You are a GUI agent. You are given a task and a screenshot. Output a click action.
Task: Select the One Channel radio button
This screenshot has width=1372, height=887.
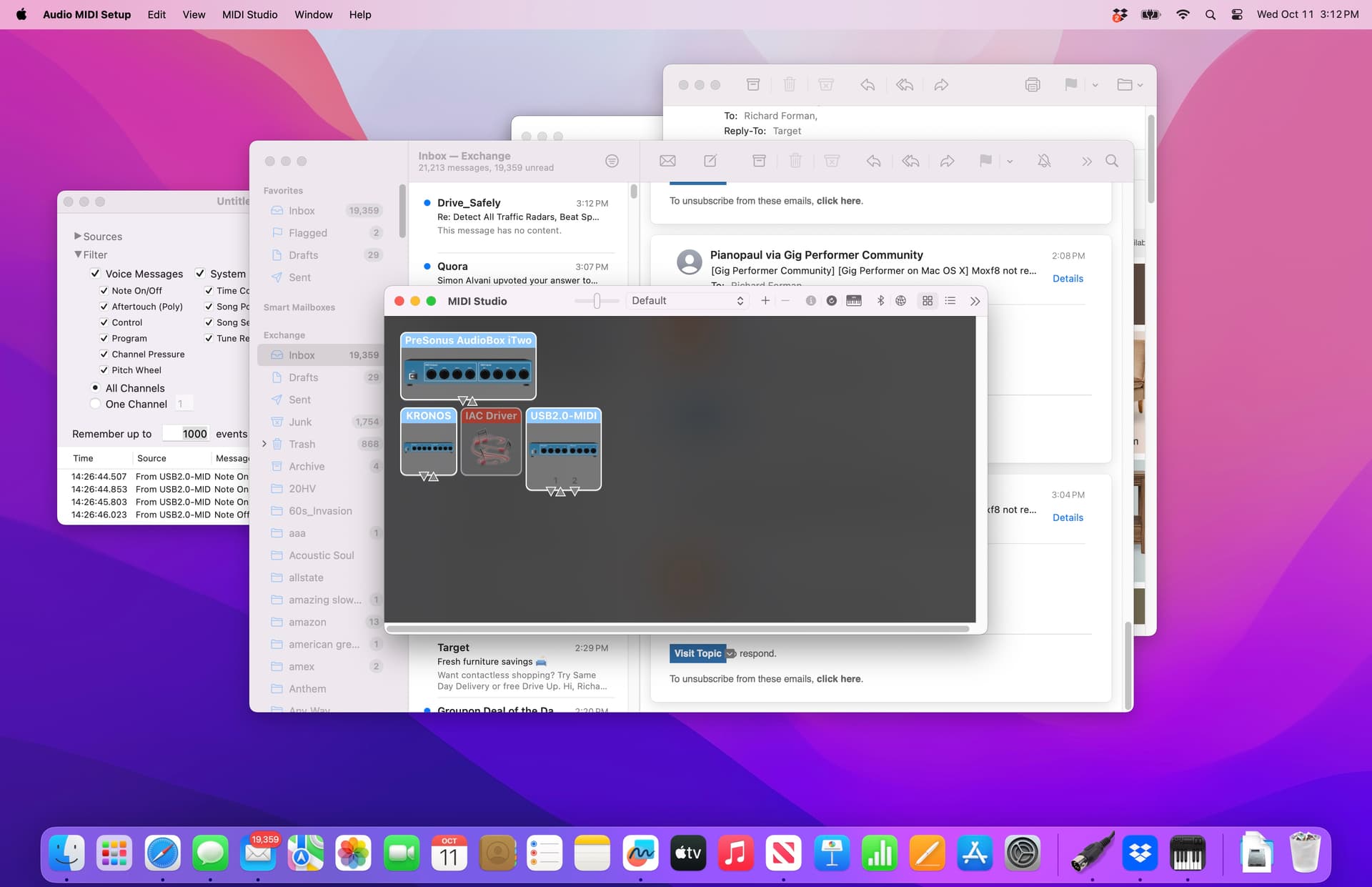click(95, 404)
